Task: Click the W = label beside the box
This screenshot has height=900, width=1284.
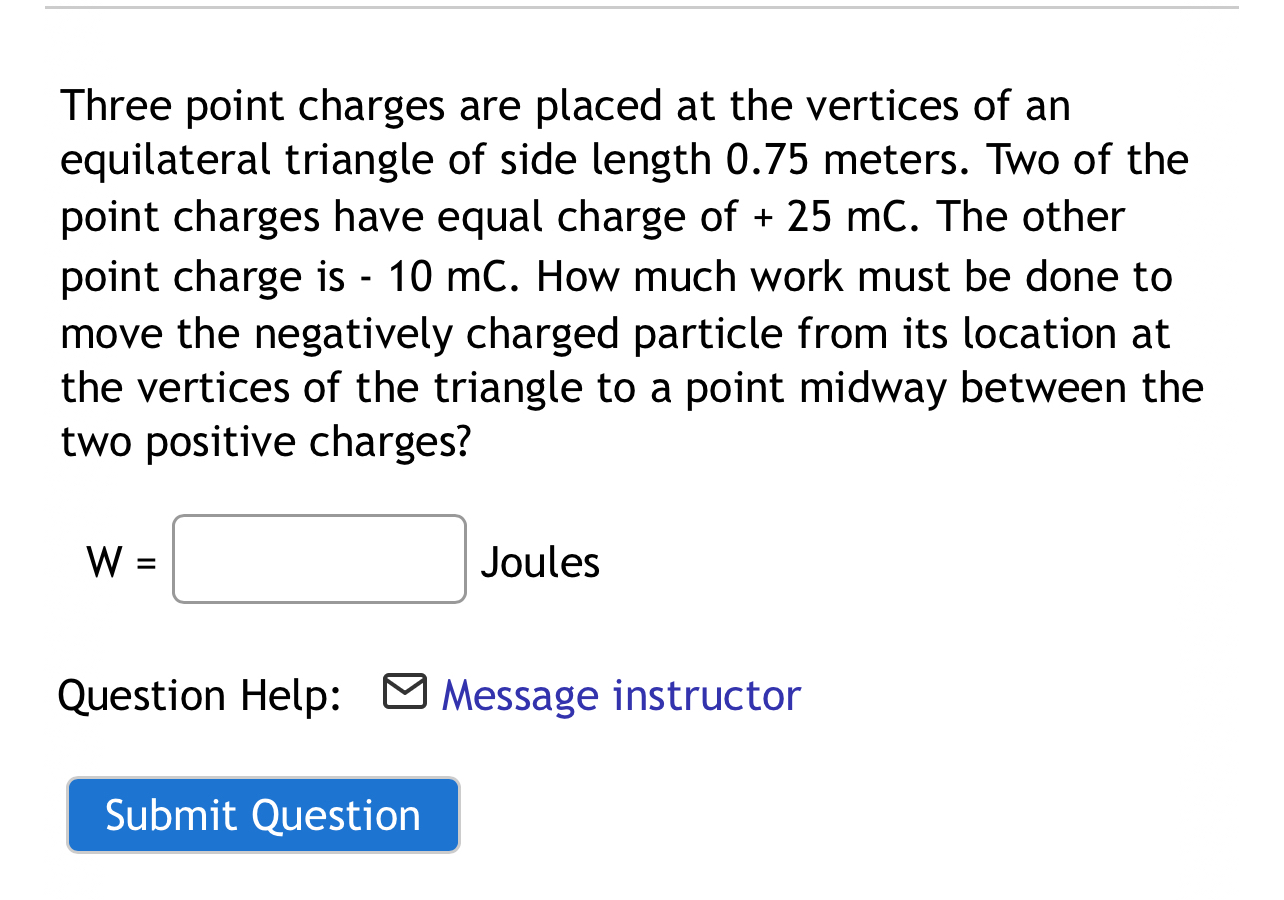Action: 121,560
